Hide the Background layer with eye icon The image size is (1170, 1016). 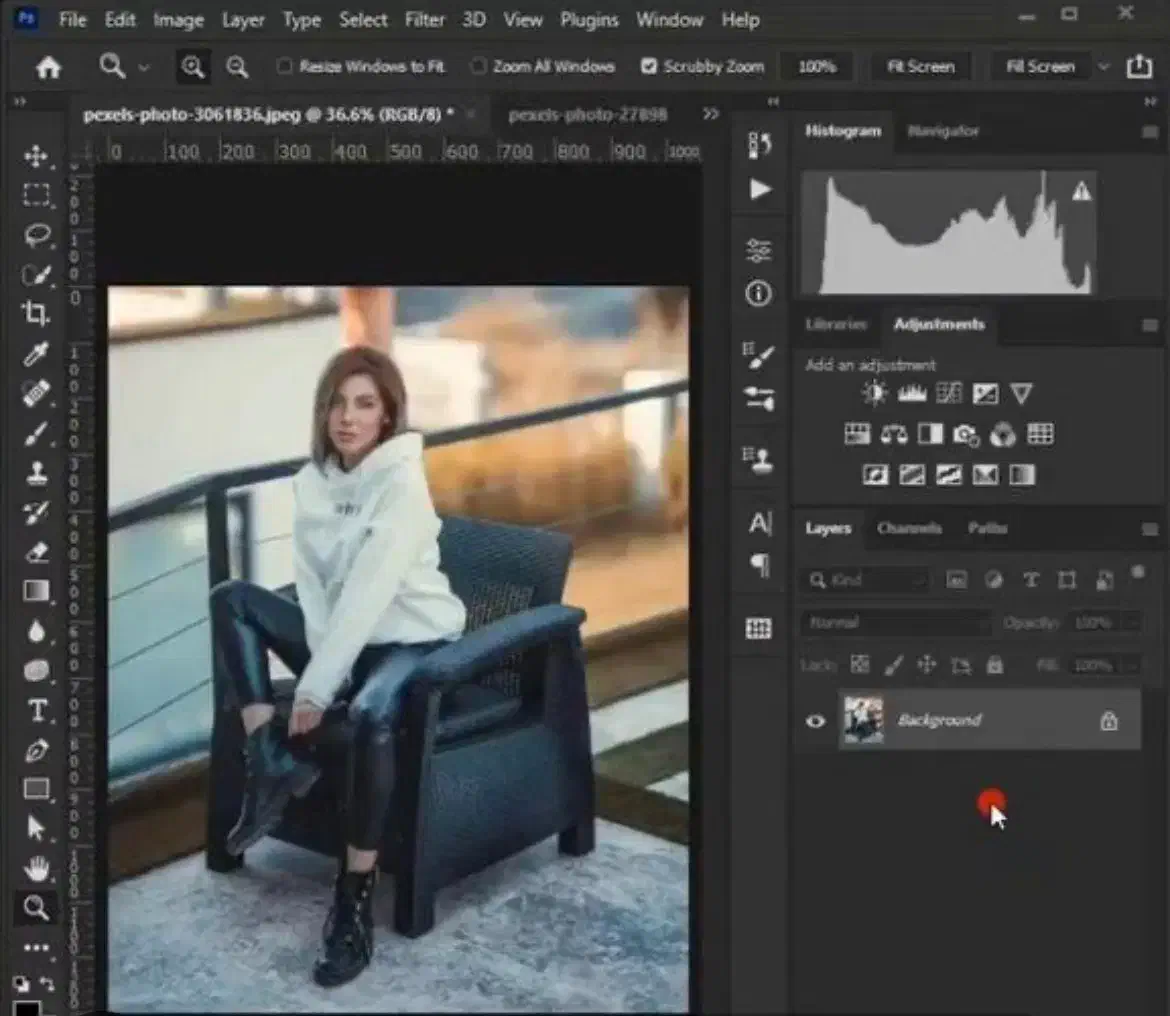point(816,721)
